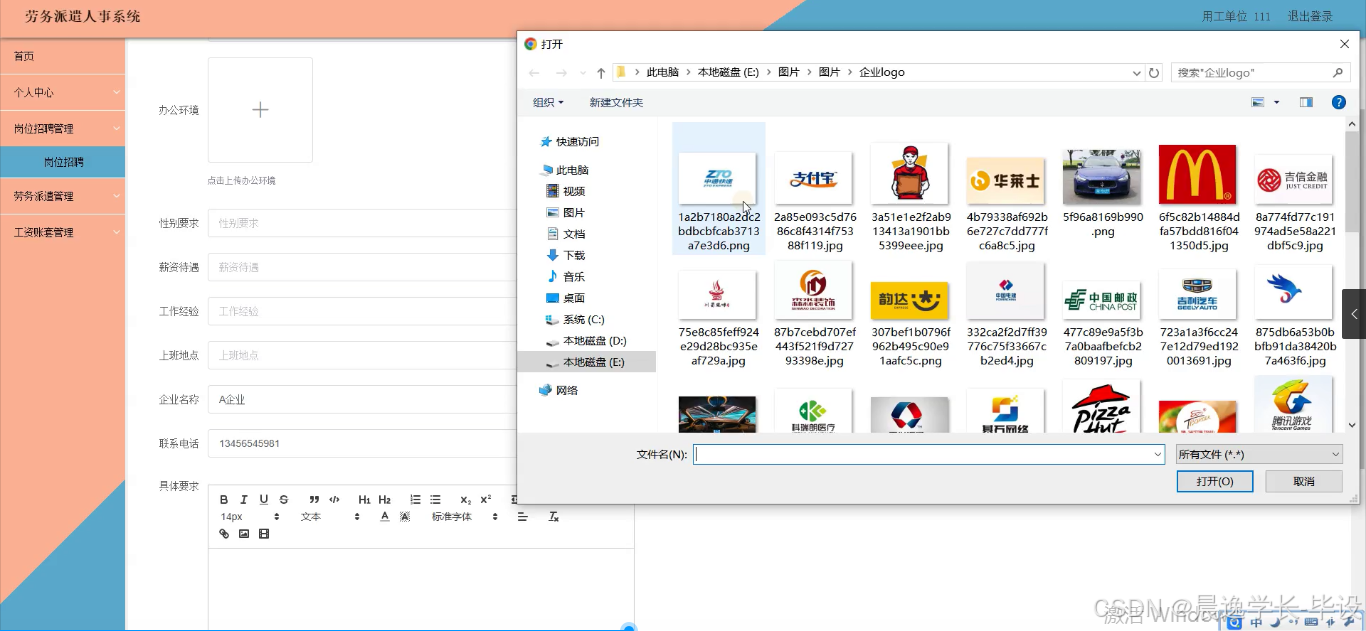This screenshot has height=631, width=1366.
Task: Apply italic formatting in the editor
Action: pos(244,500)
